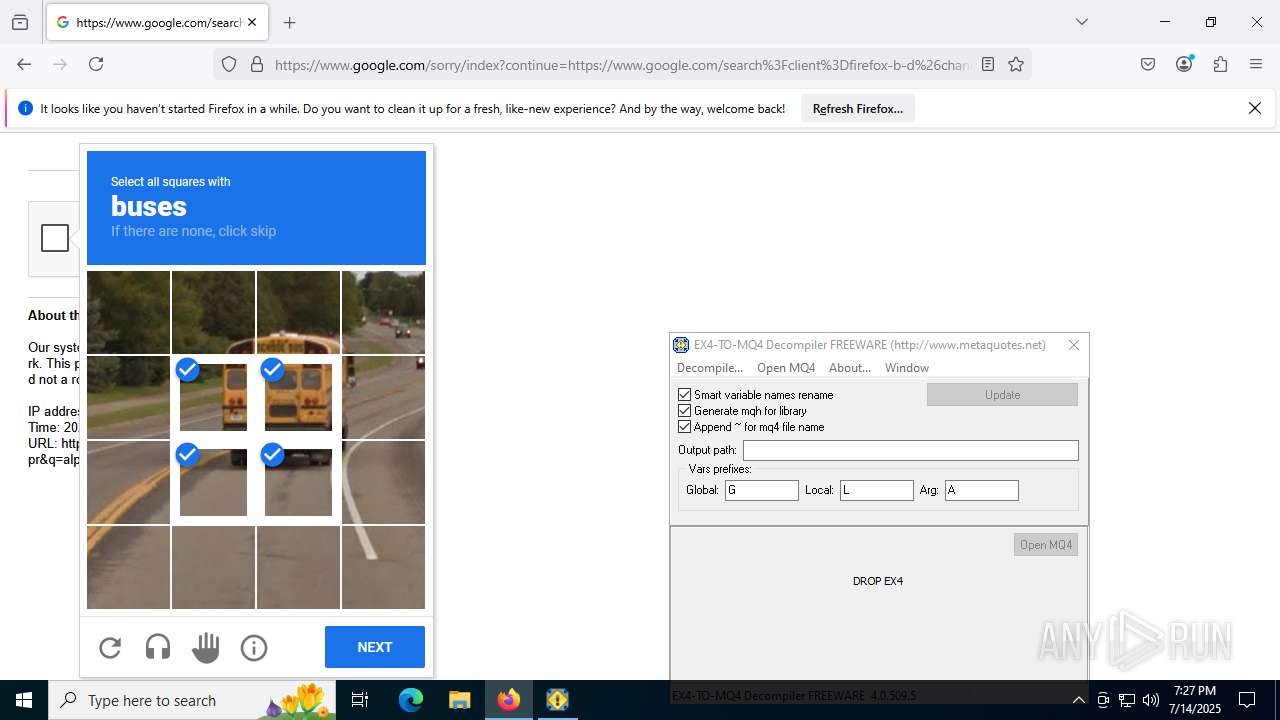Open Firefox application menu

coord(1256,64)
